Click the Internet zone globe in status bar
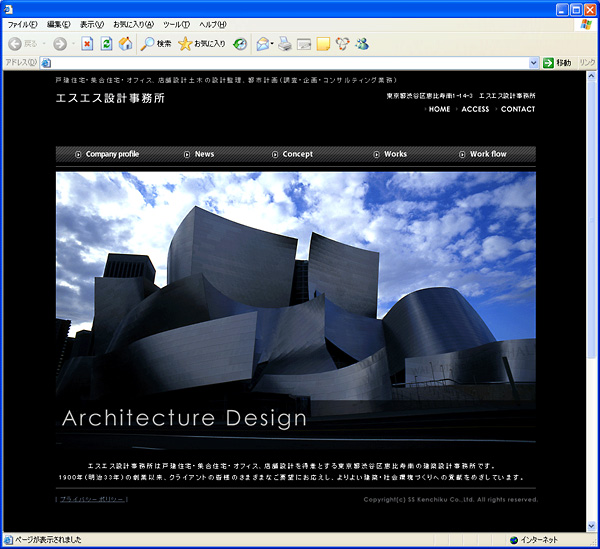This screenshot has width=600, height=549. pyautogui.click(x=514, y=540)
